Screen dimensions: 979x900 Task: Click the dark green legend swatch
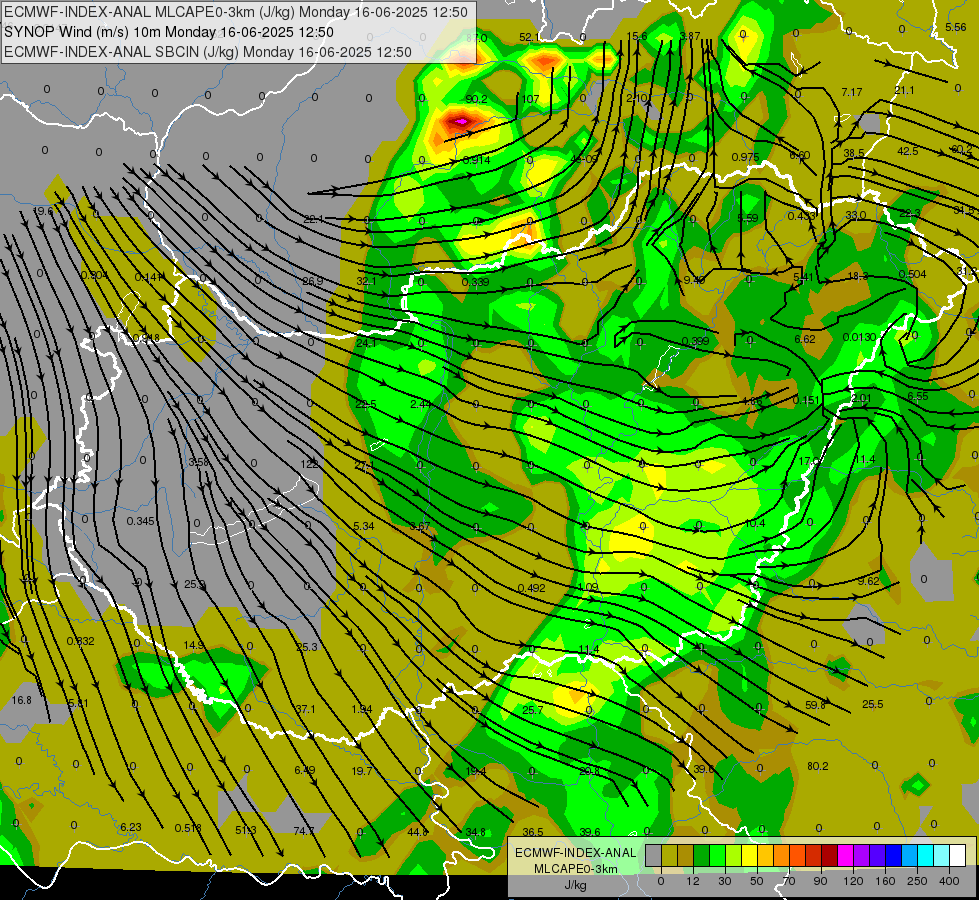(702, 855)
